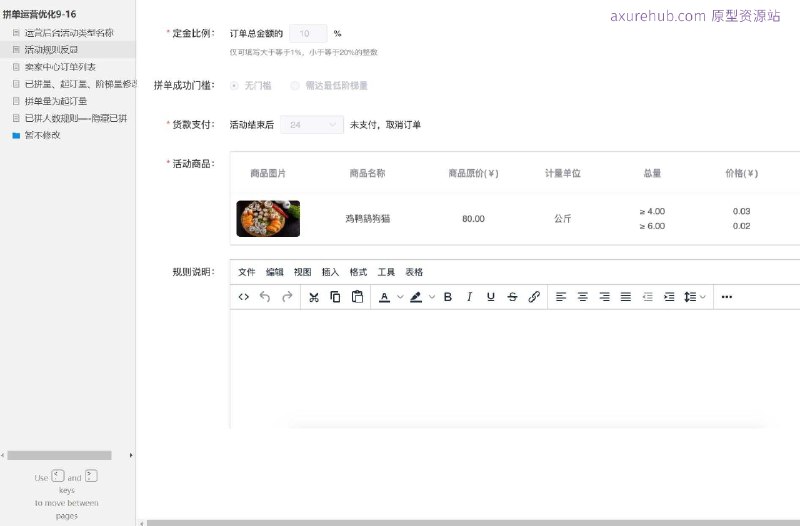Open 活动规则反显 page in sidebar
The image size is (800, 526).
coord(52,49)
